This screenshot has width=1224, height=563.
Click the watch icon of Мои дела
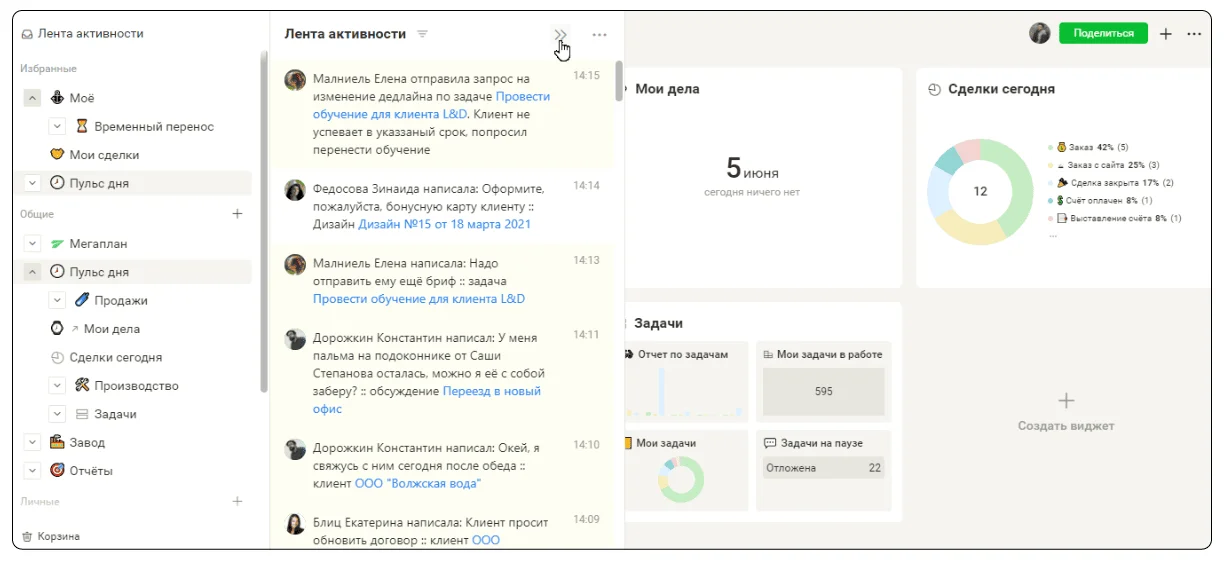(x=57, y=329)
